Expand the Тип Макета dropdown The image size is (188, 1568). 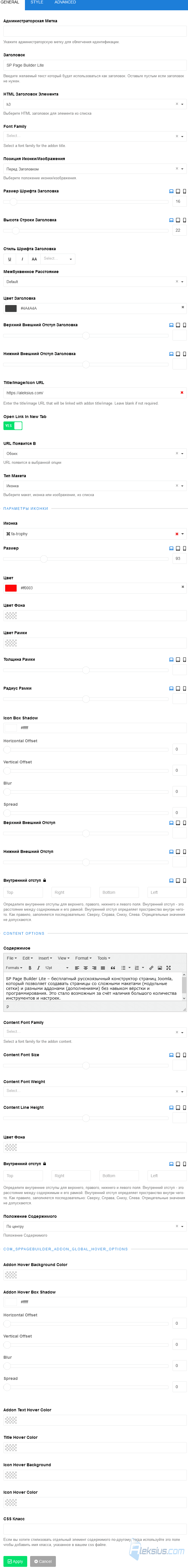(x=95, y=486)
